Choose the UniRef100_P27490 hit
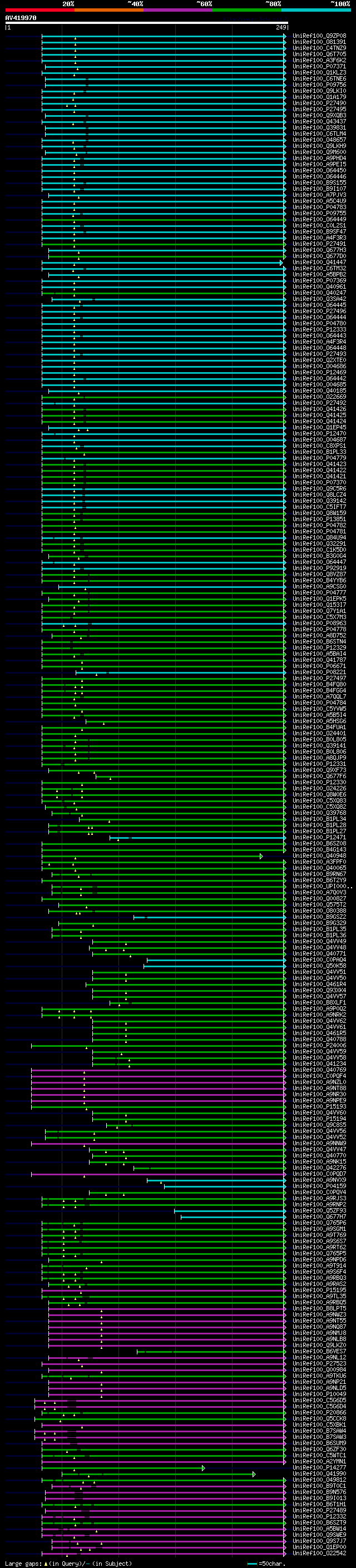The image size is (356, 1568). (319, 103)
